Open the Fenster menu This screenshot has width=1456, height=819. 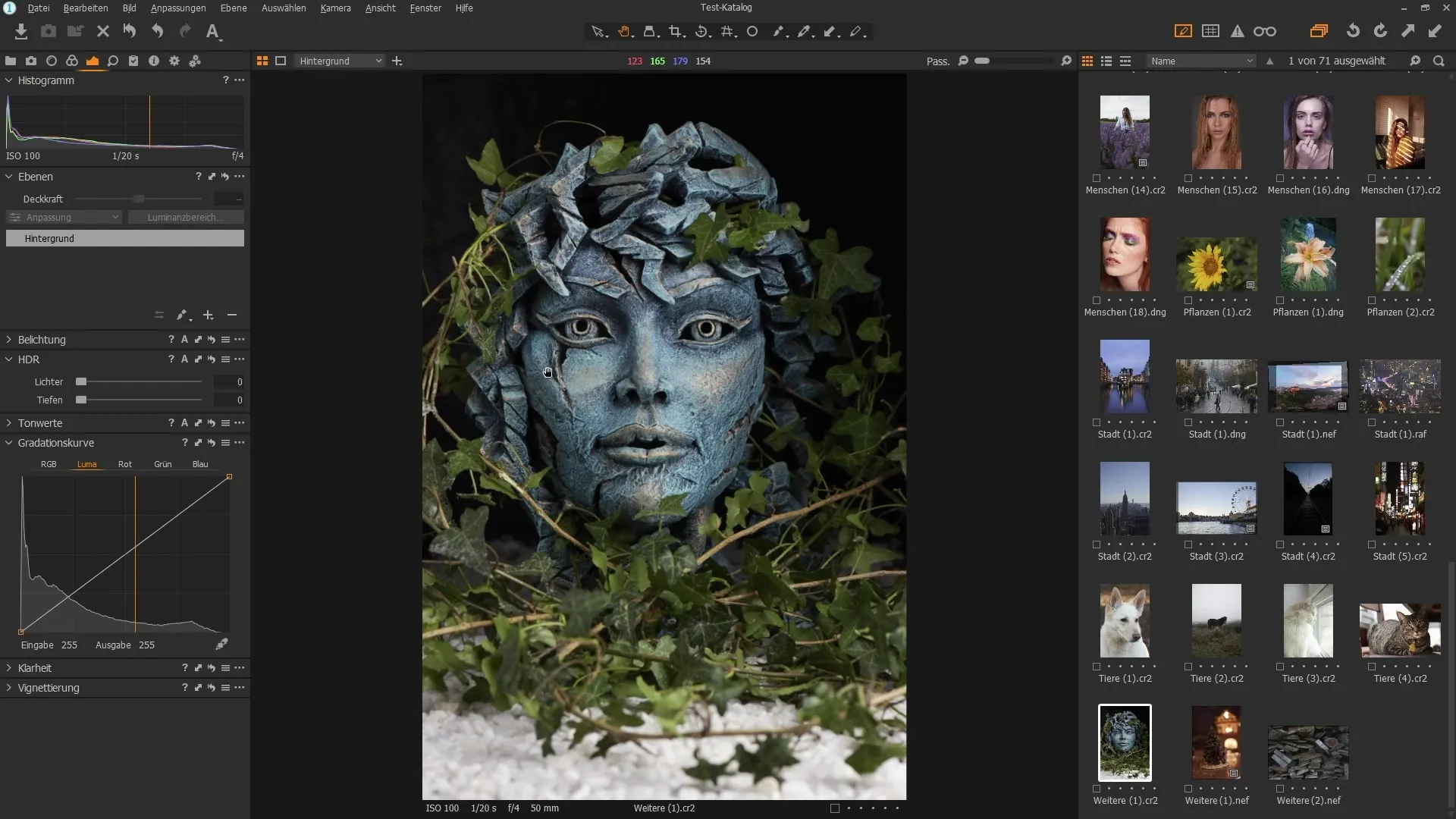point(425,8)
